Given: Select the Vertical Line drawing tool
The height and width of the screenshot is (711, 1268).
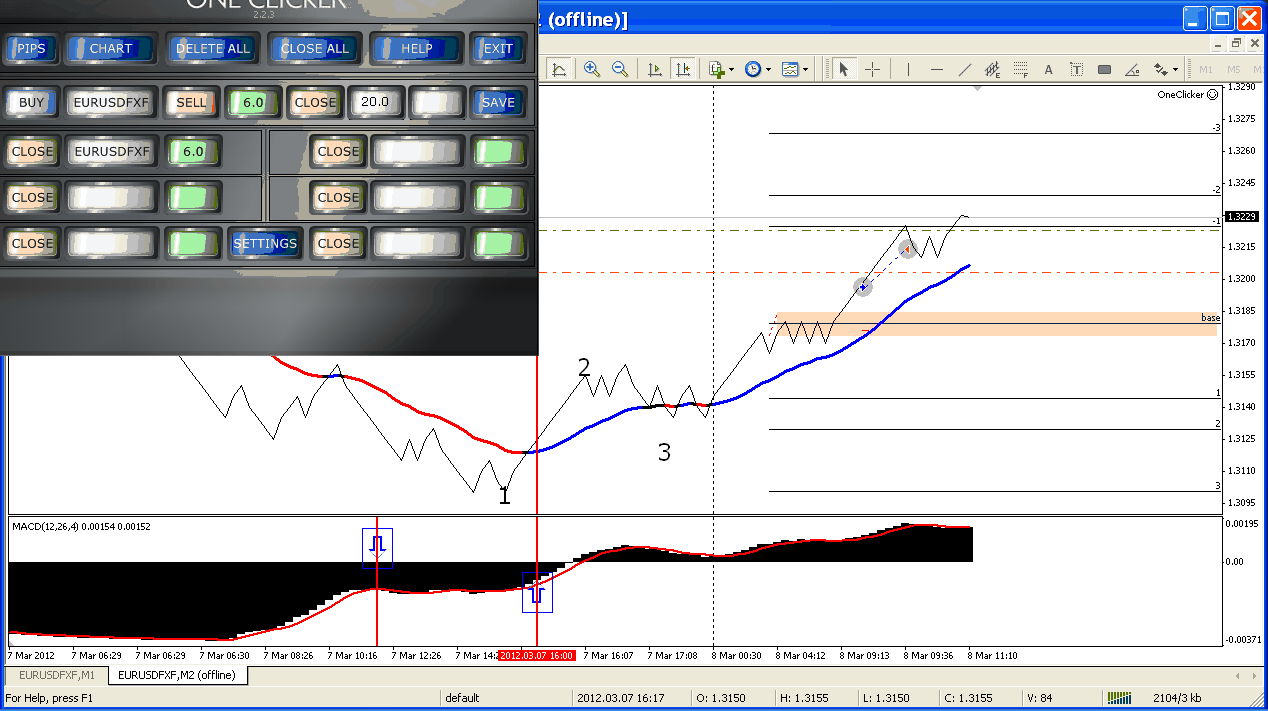Looking at the screenshot, I should click(x=908, y=69).
